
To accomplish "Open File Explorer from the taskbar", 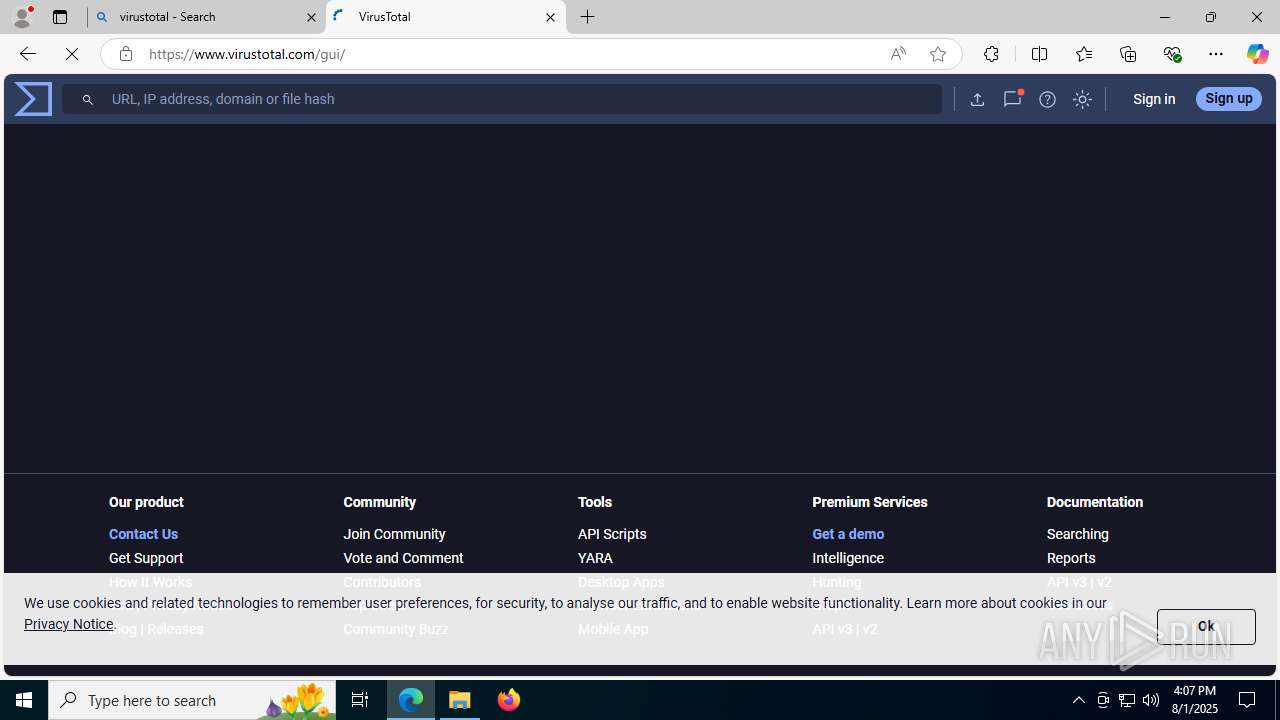I will click(x=460, y=700).
